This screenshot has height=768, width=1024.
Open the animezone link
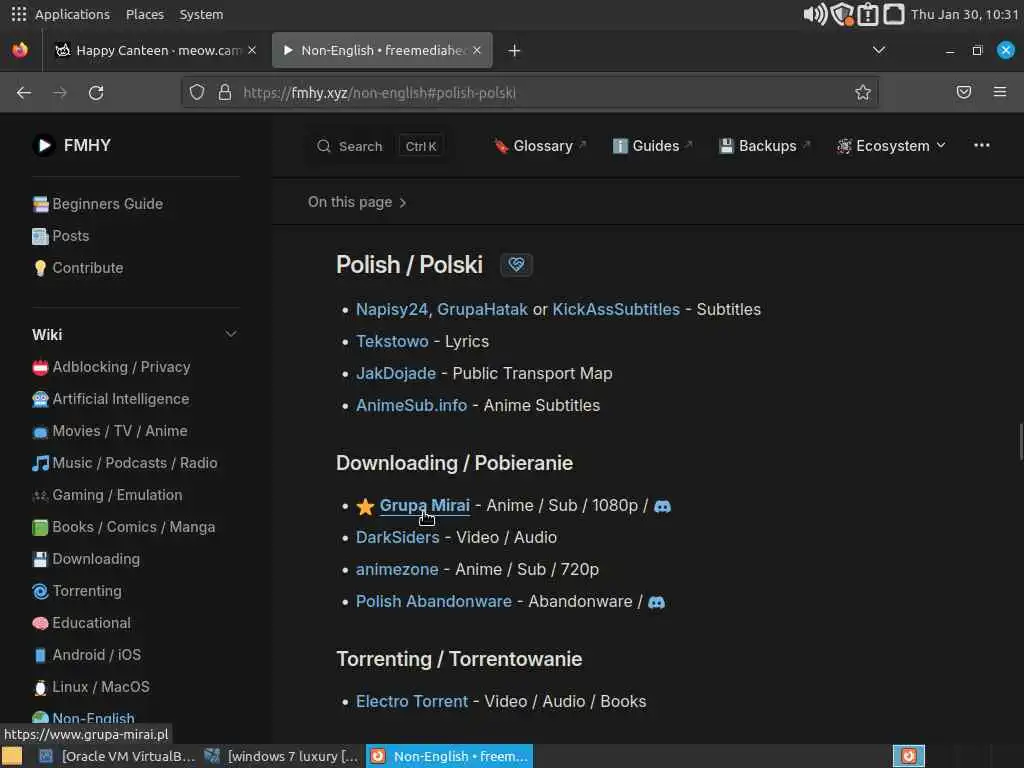(397, 569)
